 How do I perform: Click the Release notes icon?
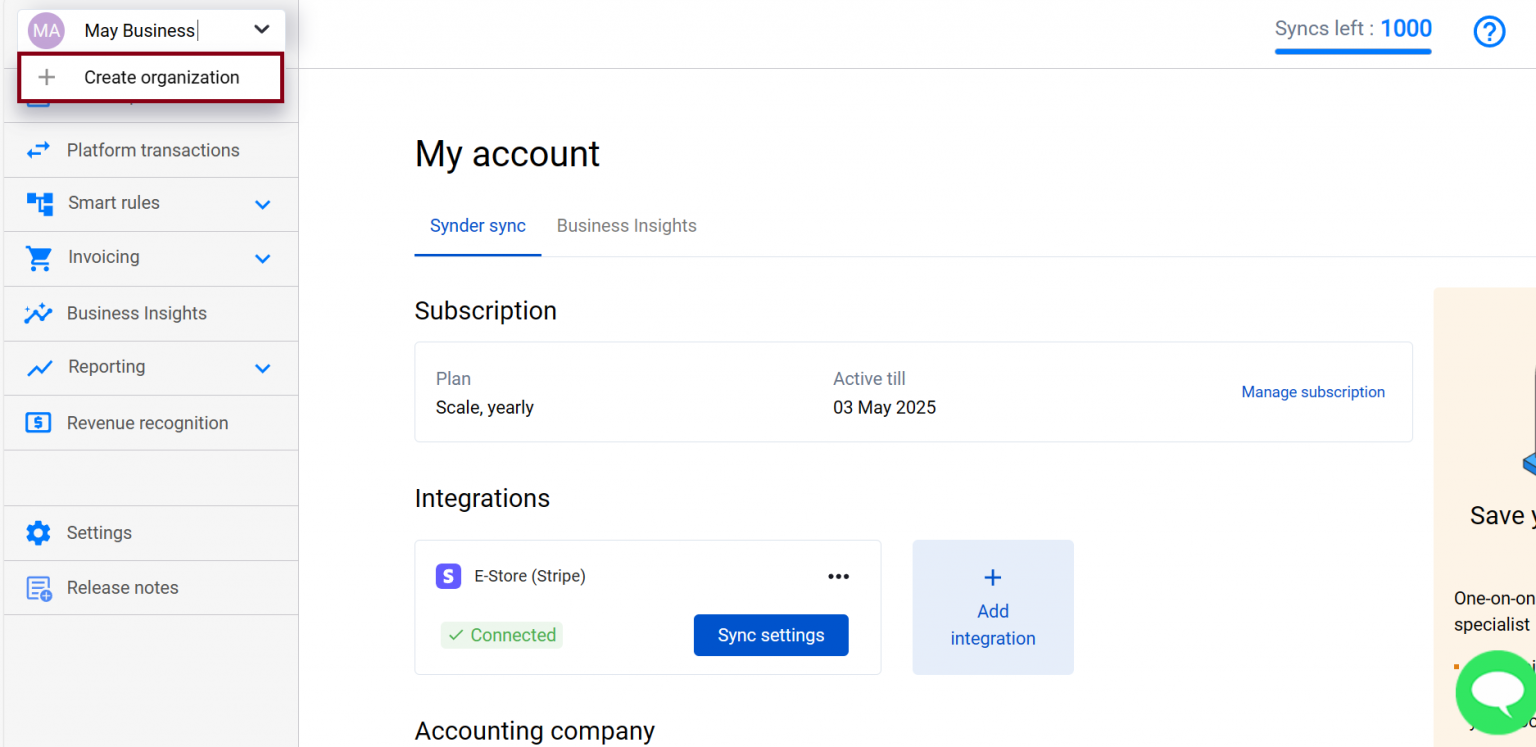tap(39, 588)
